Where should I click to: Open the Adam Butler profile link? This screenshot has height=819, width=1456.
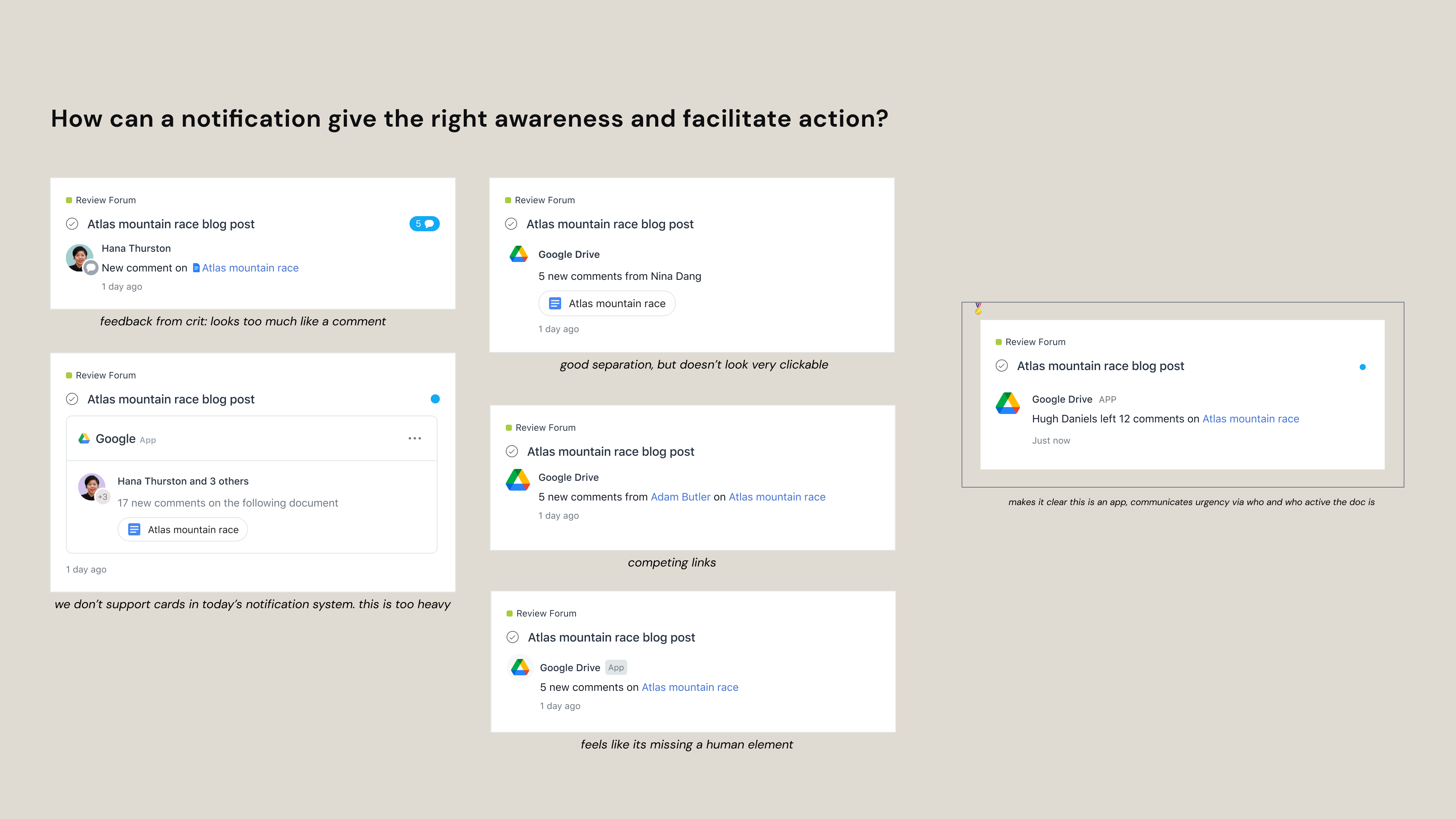pyautogui.click(x=681, y=497)
